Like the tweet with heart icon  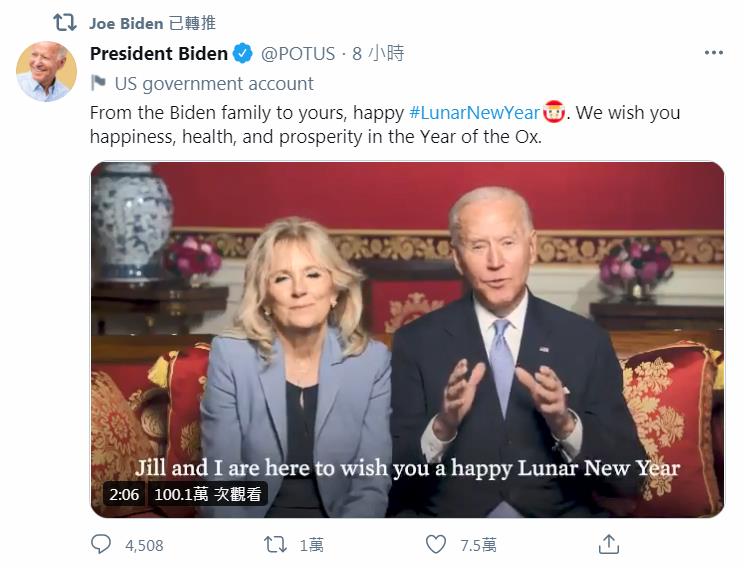(436, 544)
